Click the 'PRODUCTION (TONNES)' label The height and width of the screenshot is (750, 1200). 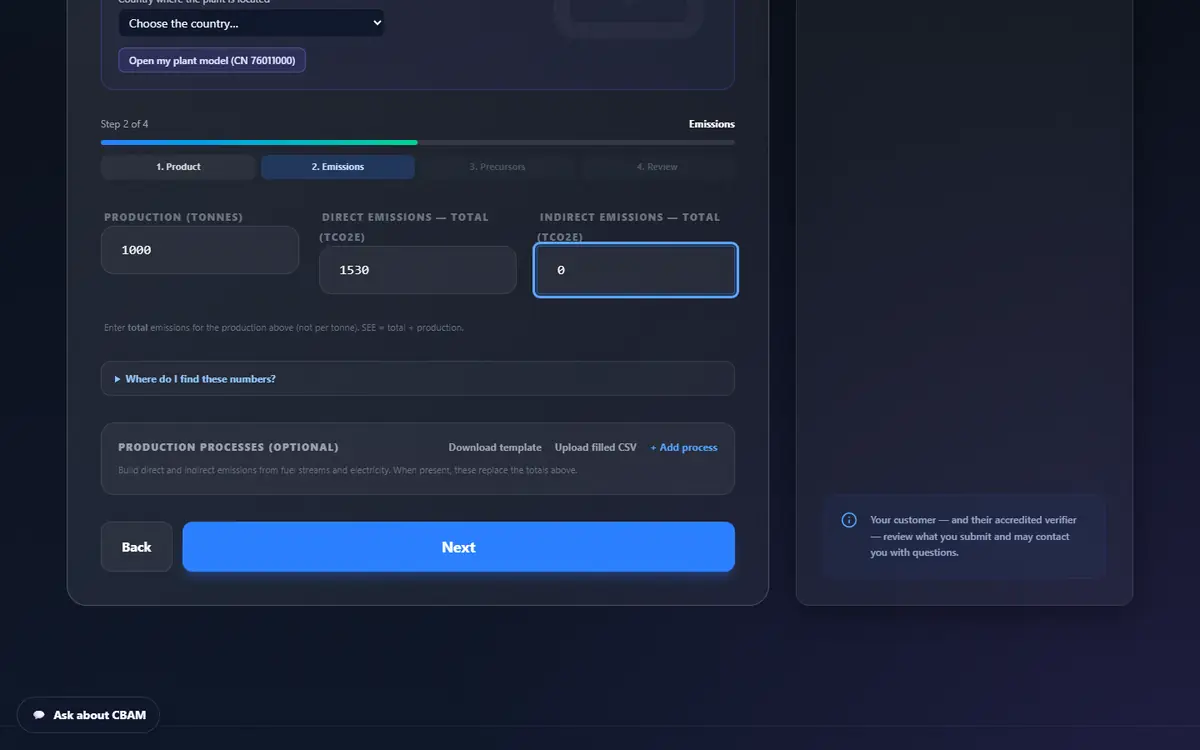tap(174, 217)
